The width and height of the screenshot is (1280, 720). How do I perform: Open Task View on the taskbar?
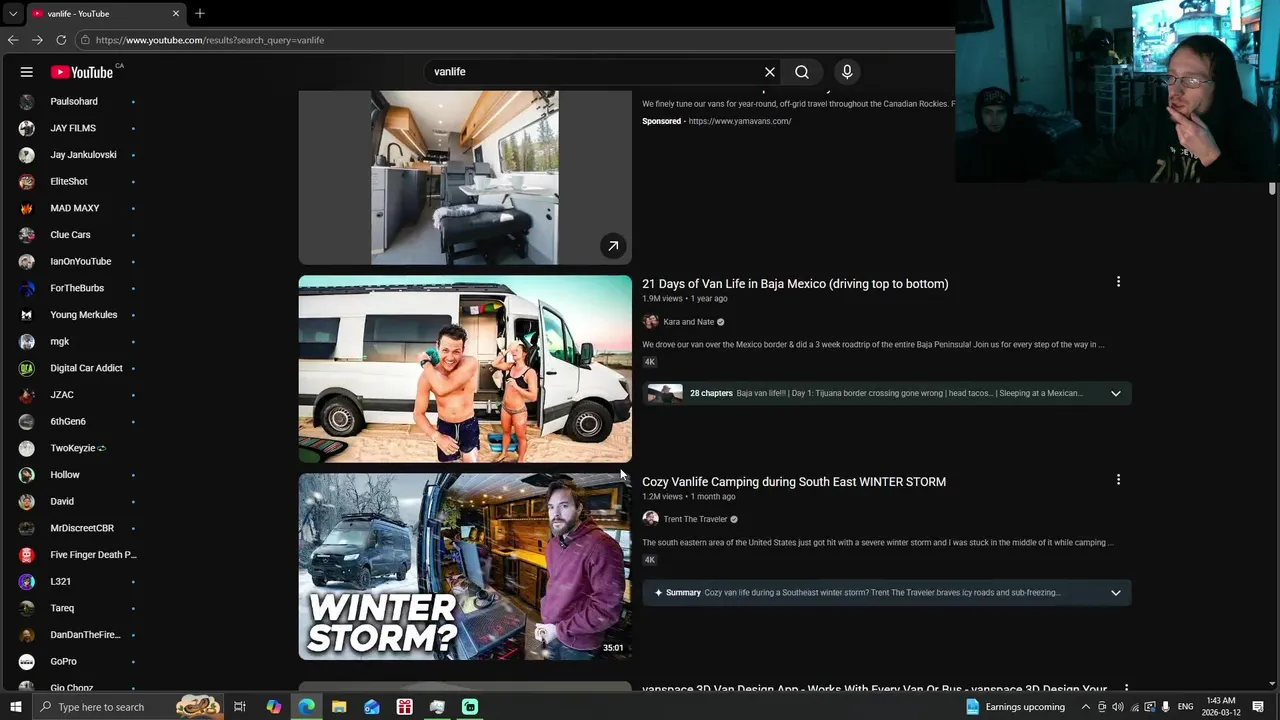[x=240, y=707]
